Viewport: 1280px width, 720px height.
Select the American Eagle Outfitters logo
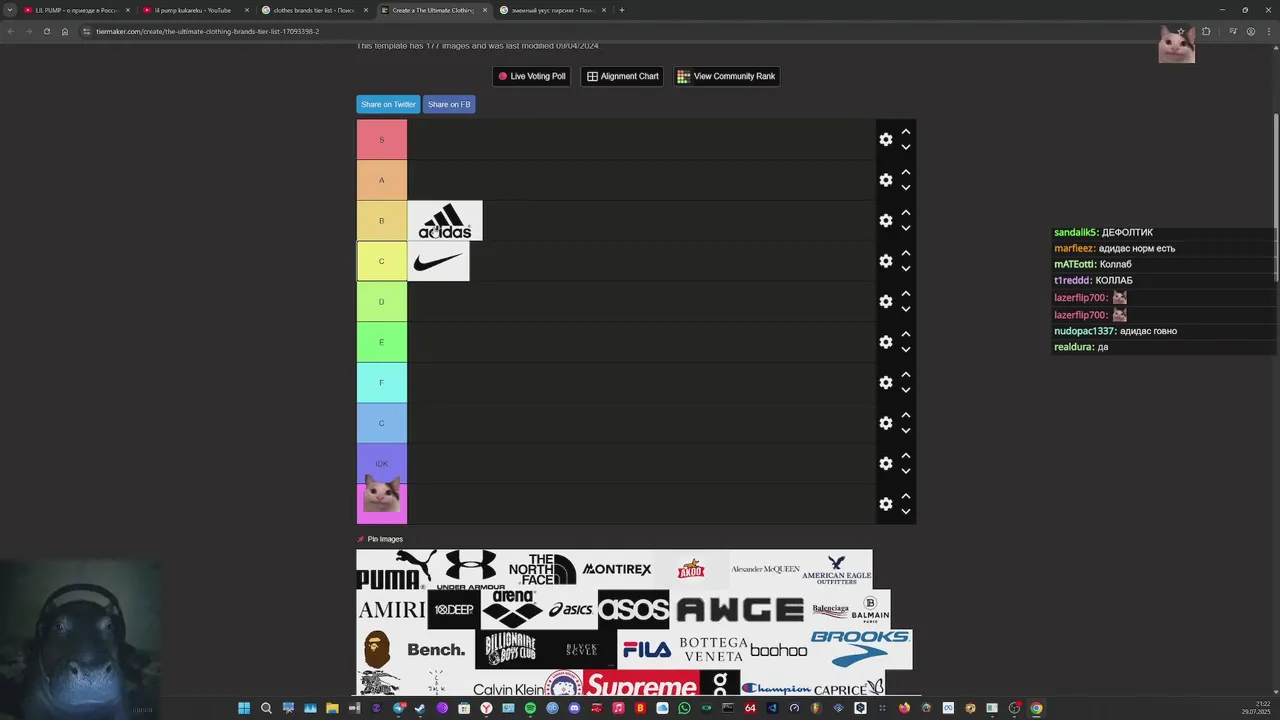pyautogui.click(x=837, y=569)
